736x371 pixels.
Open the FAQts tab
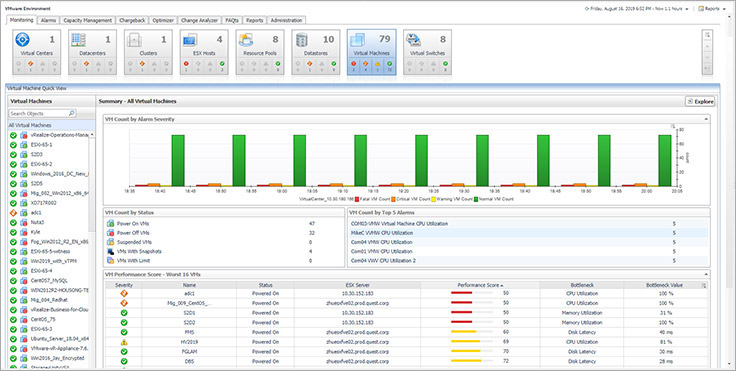point(232,20)
